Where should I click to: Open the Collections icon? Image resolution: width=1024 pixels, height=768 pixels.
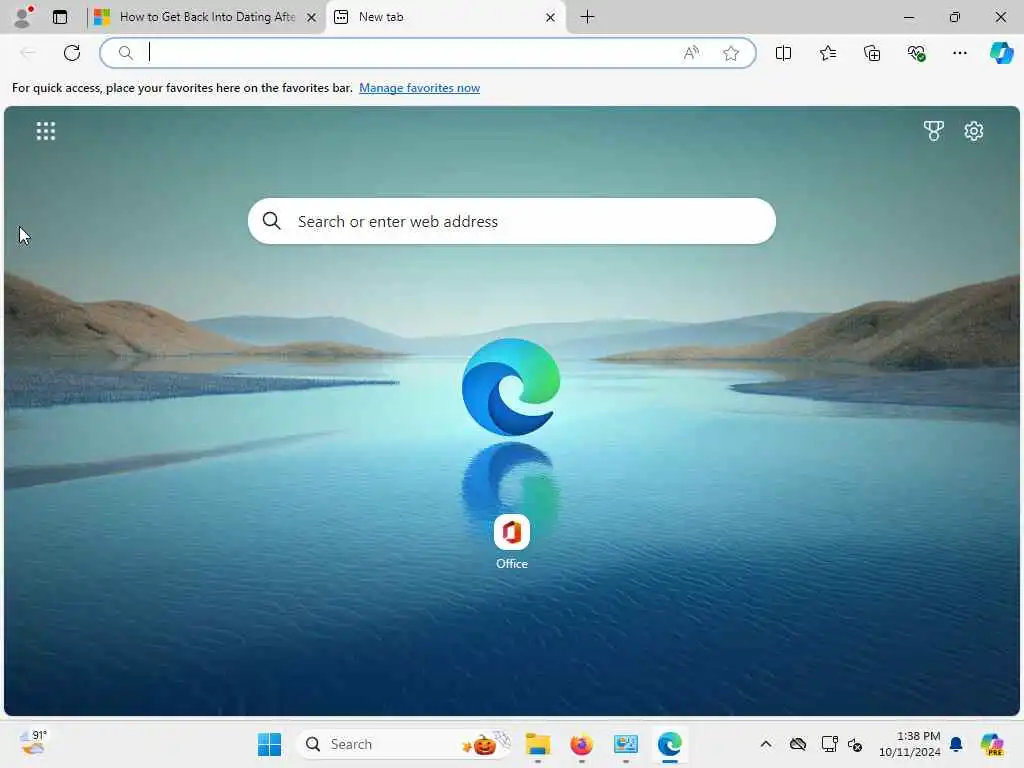872,53
